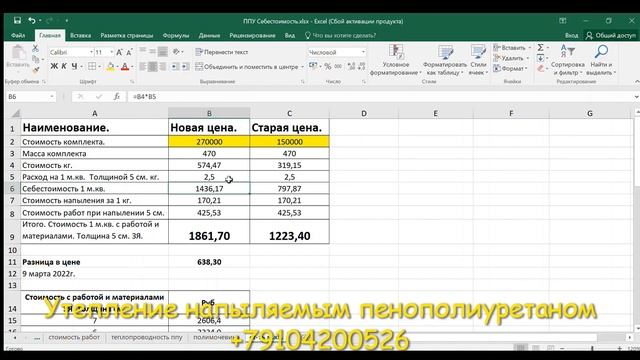Open the Файл tab
The width and height of the screenshot is (640, 360).
coord(18,36)
